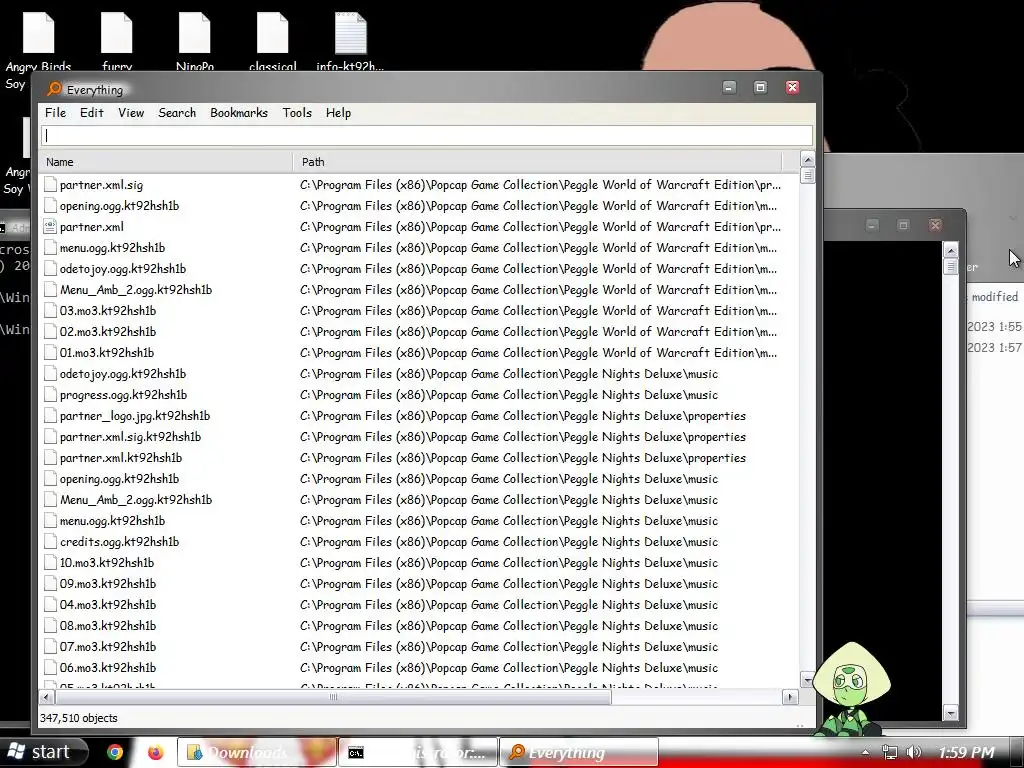Click horizontal scrollbar right arrow in Everything
The height and width of the screenshot is (768, 1024).
[790, 697]
